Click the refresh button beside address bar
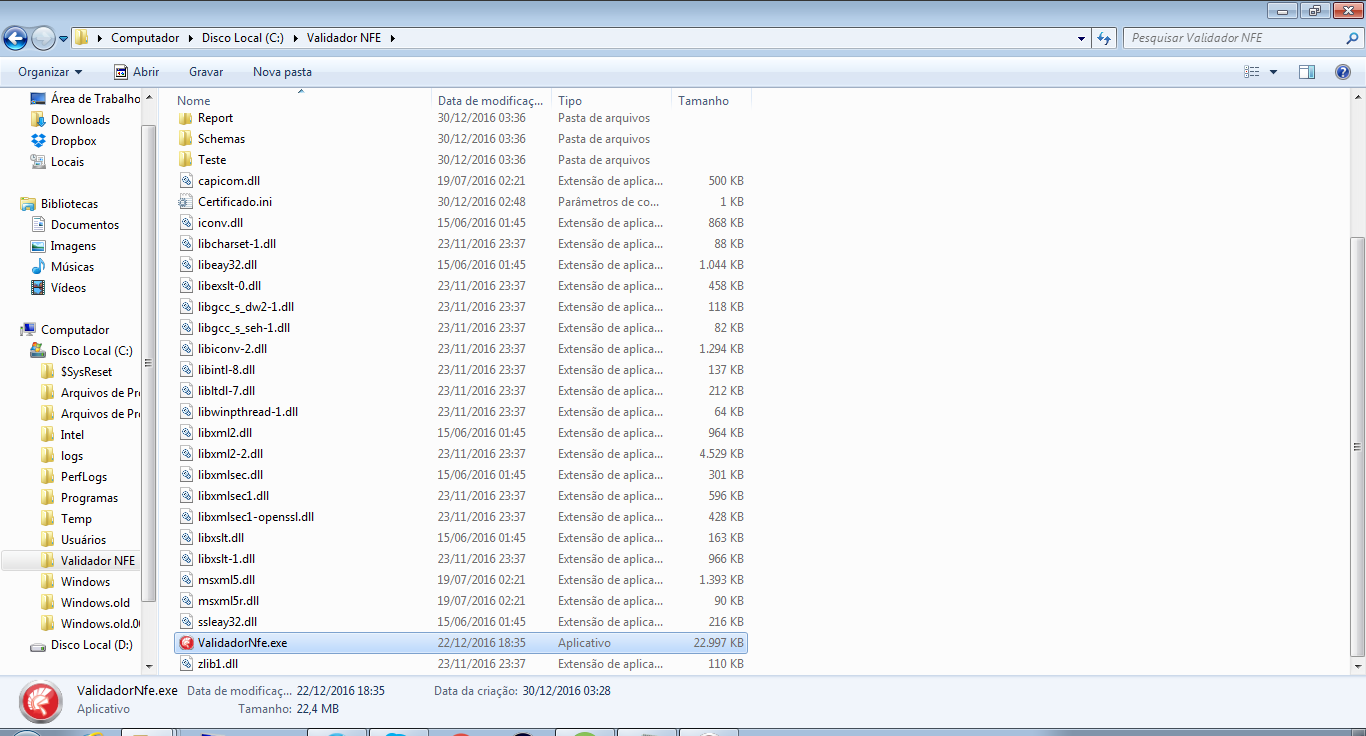The height and width of the screenshot is (736, 1366). click(x=1104, y=38)
